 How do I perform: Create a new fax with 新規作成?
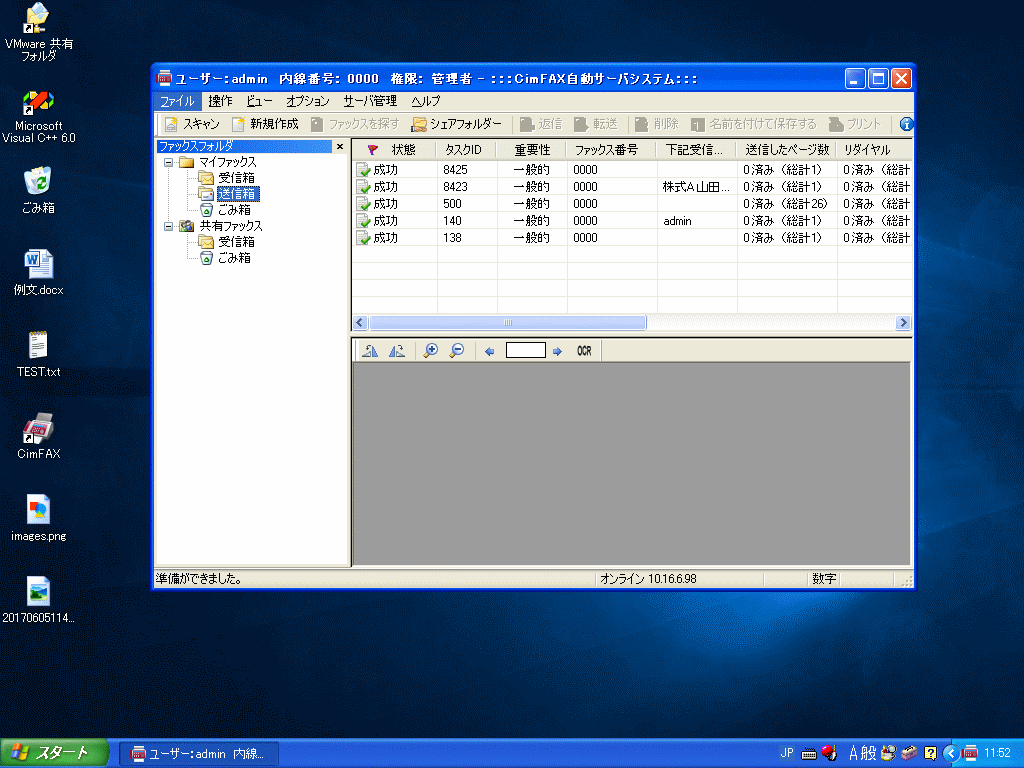point(265,124)
